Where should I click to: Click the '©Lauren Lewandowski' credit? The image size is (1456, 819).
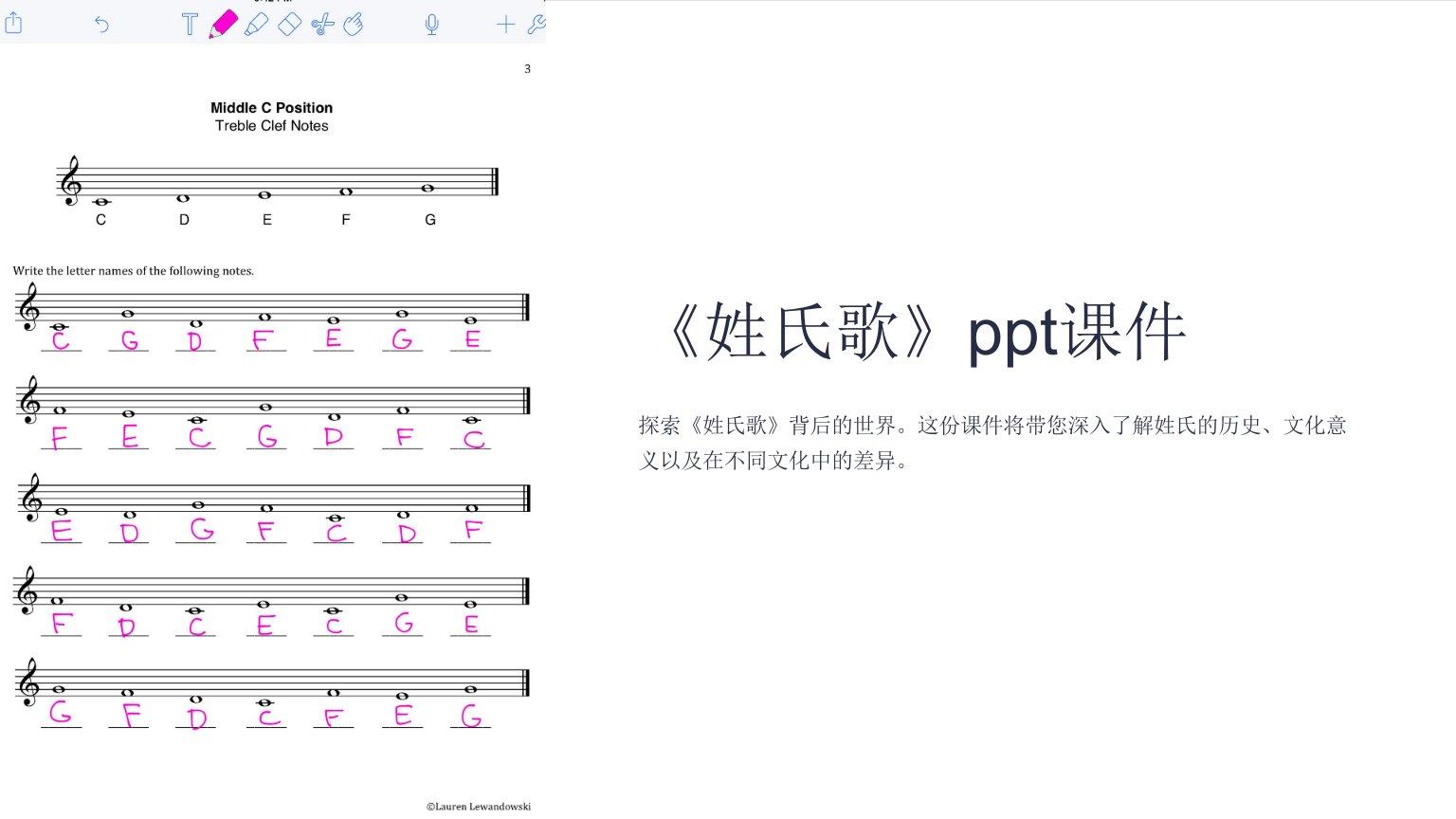click(479, 807)
